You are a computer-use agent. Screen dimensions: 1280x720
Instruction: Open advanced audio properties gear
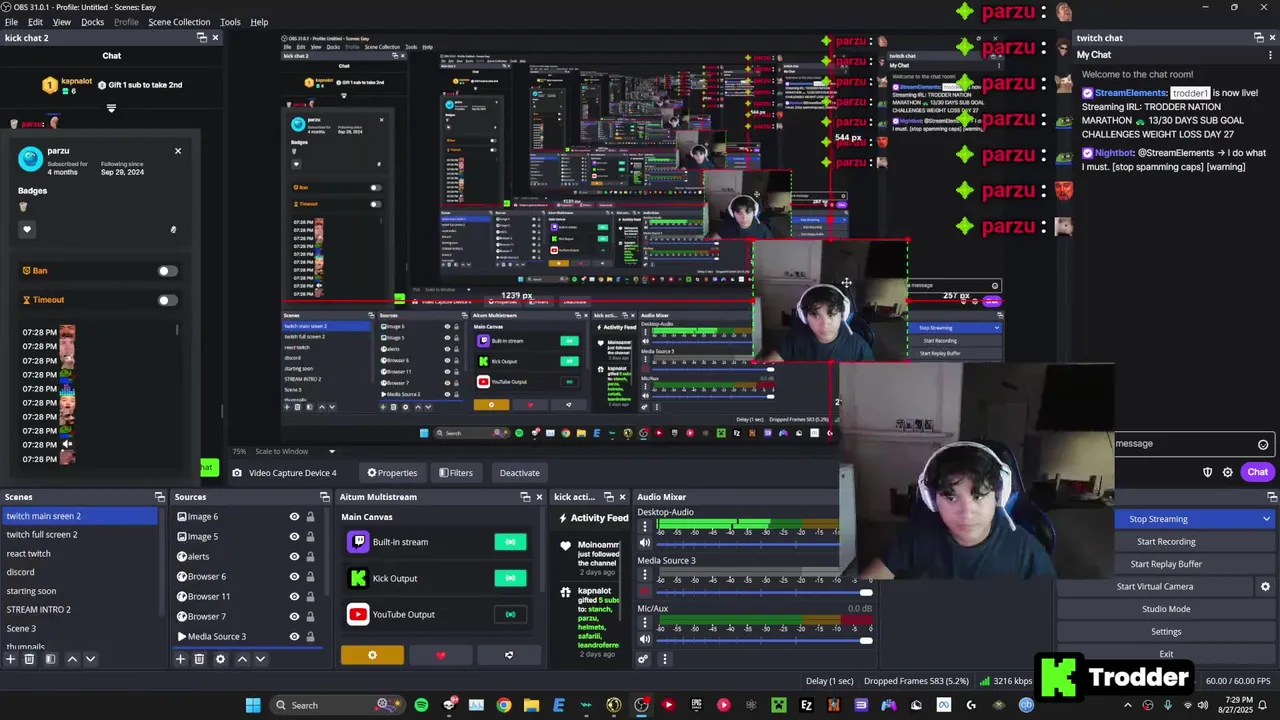click(x=643, y=659)
